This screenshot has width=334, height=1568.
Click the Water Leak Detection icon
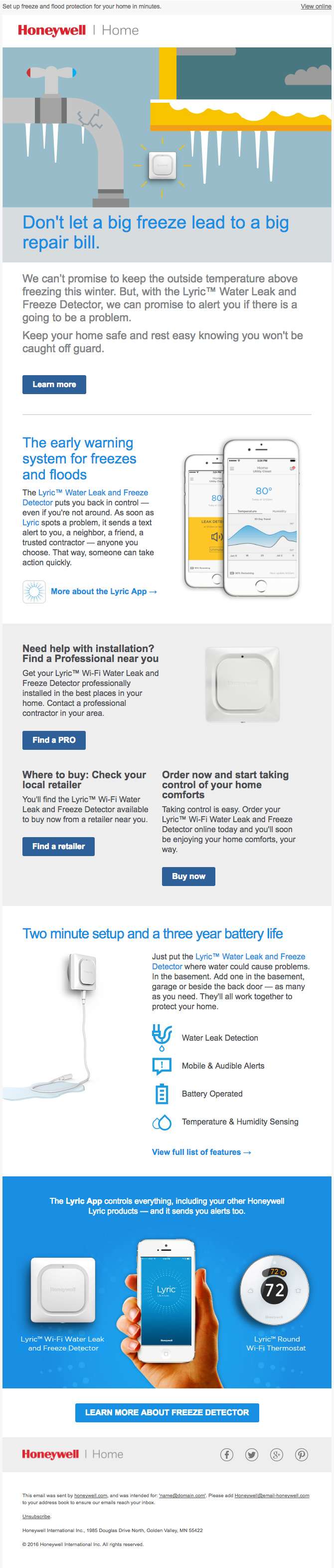pos(162,1037)
